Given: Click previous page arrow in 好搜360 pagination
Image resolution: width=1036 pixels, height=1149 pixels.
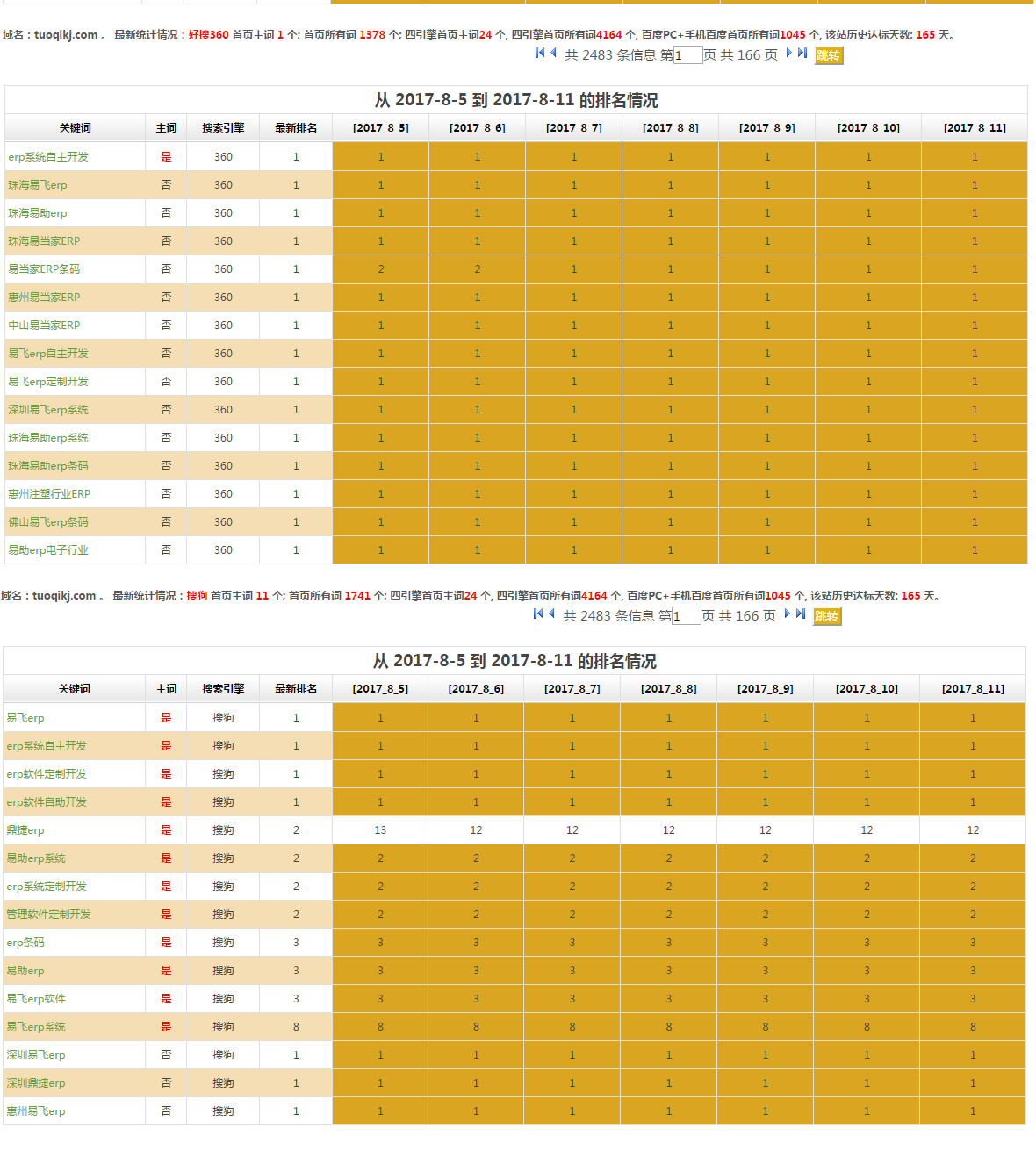Looking at the screenshot, I should tap(553, 54).
